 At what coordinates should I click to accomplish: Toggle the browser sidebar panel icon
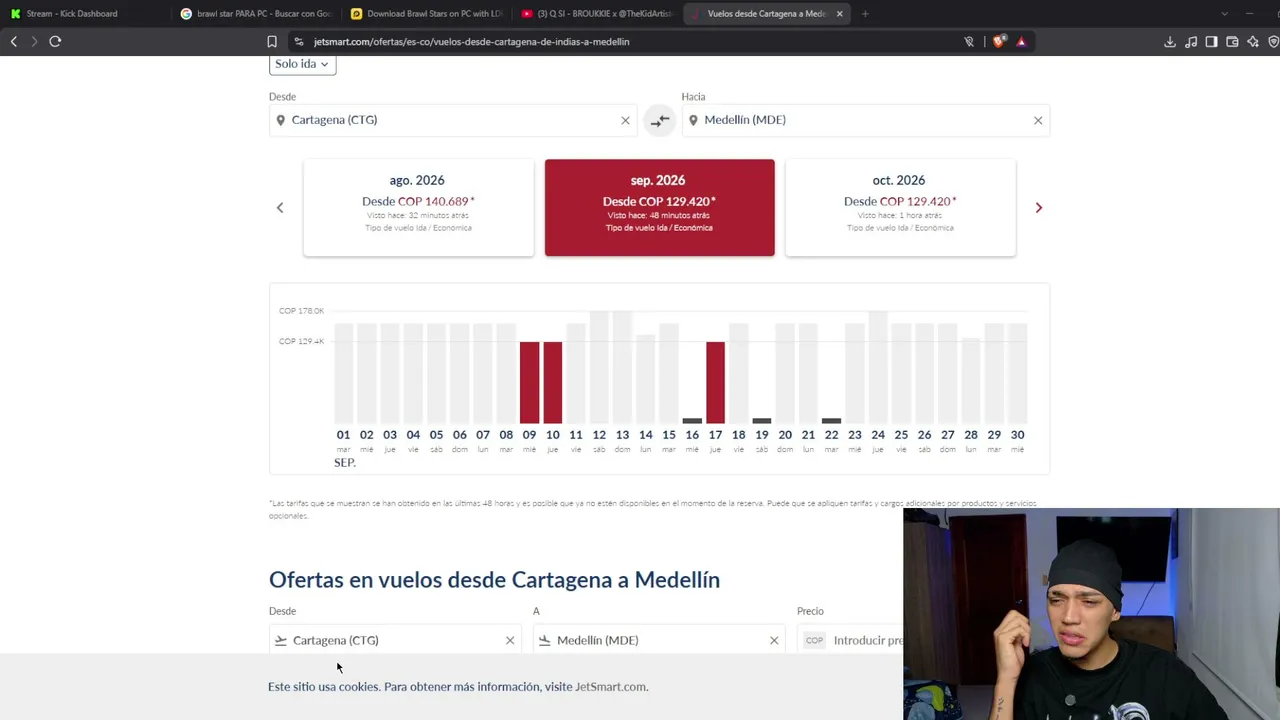tap(1211, 42)
